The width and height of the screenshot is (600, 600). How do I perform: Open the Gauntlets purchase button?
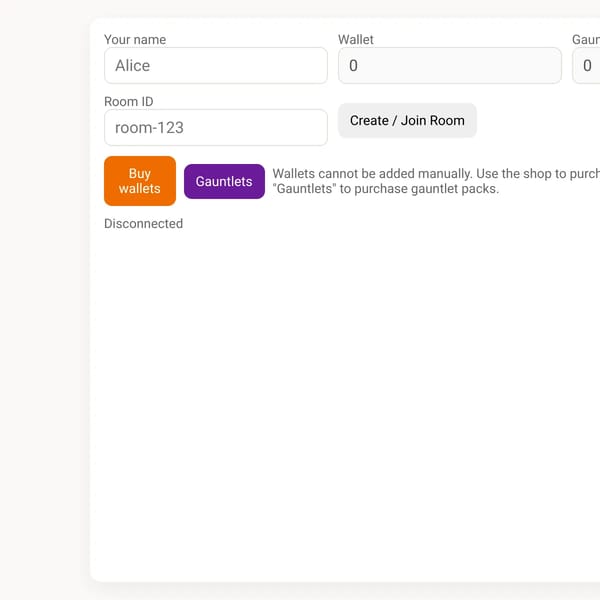(x=224, y=181)
